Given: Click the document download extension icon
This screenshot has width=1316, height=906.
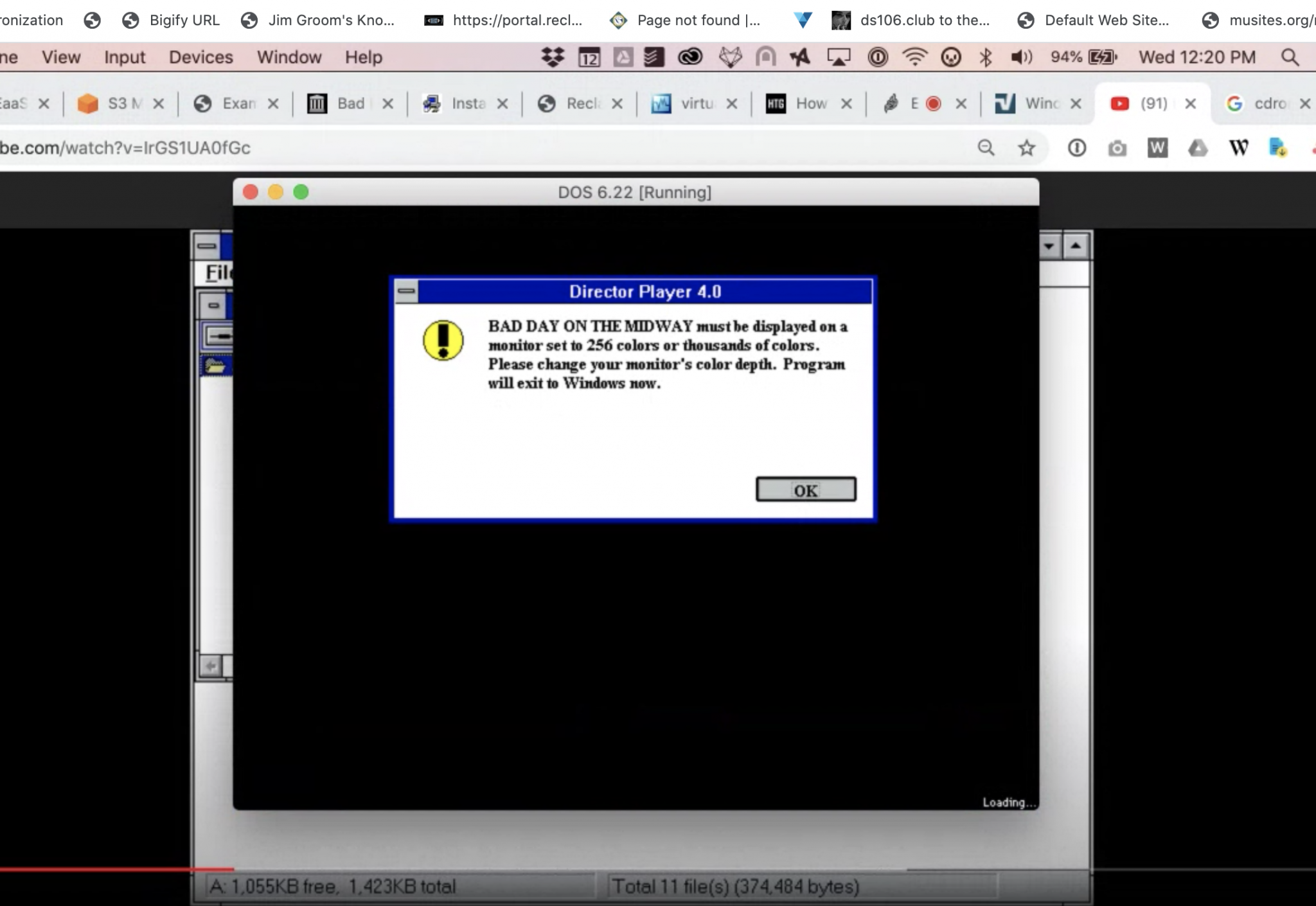Looking at the screenshot, I should [1278, 148].
